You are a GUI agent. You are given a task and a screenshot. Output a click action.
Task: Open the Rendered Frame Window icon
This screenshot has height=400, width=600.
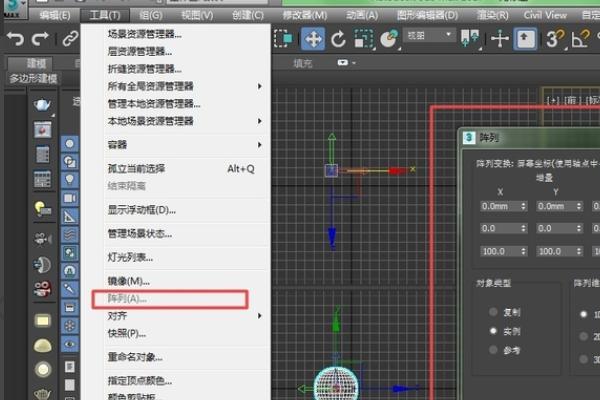[42, 130]
